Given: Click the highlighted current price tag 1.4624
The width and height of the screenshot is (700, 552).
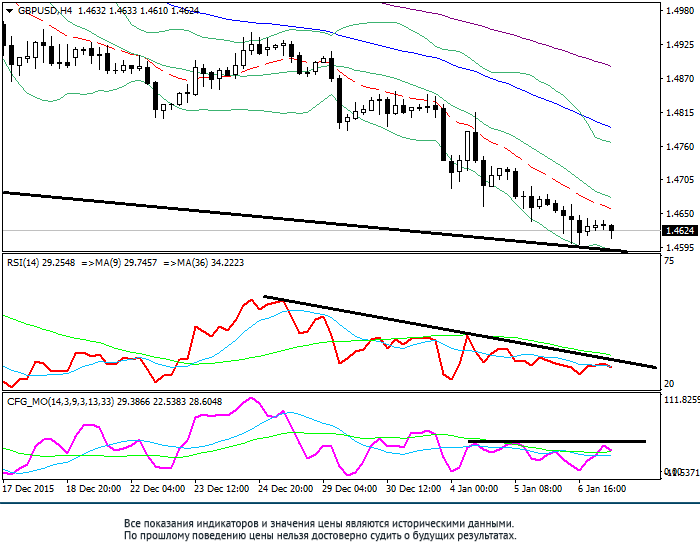Looking at the screenshot, I should coord(679,230).
